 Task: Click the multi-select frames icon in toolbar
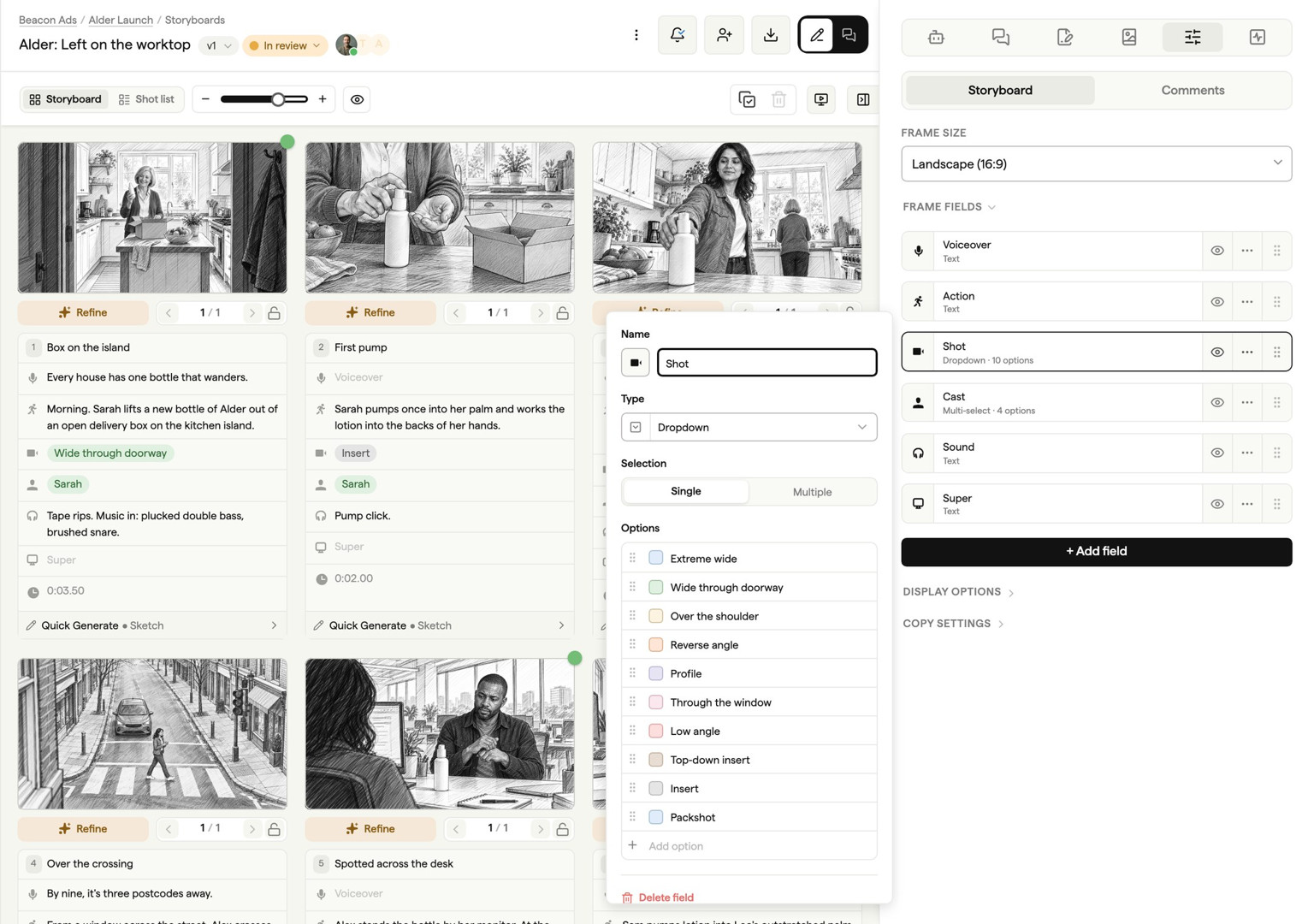[x=747, y=99]
